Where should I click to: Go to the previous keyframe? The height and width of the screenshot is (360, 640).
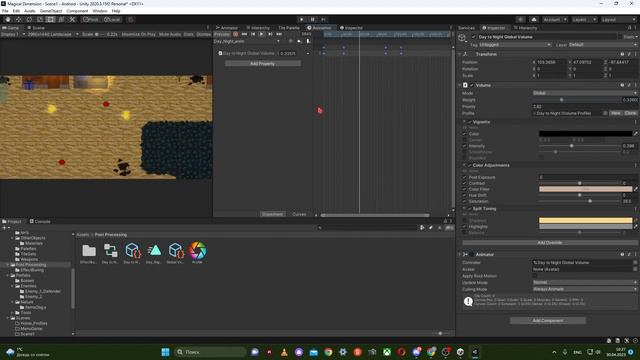pyautogui.click(x=253, y=34)
